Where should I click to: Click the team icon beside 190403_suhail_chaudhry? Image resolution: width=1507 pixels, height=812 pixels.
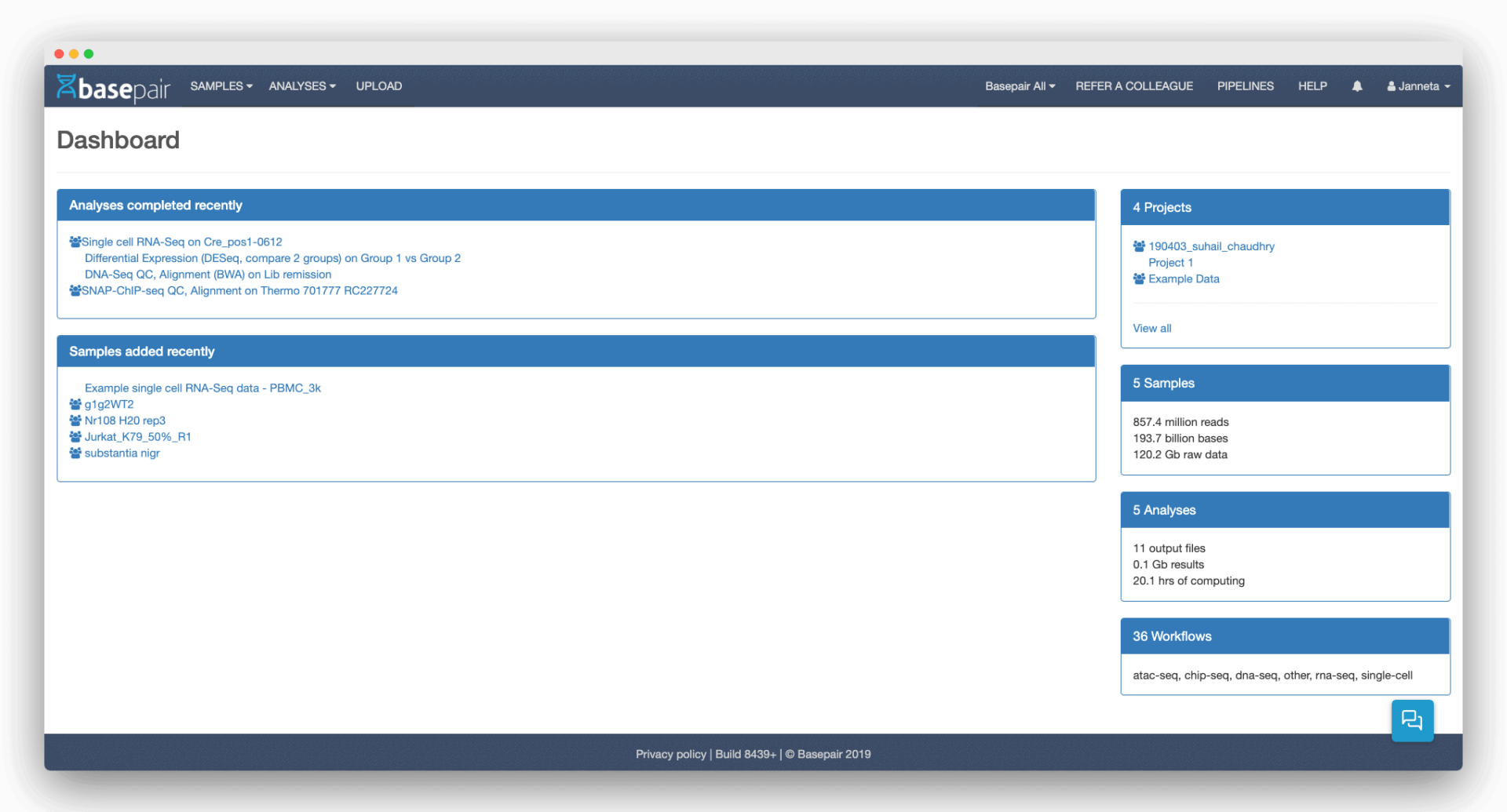pyautogui.click(x=1139, y=246)
